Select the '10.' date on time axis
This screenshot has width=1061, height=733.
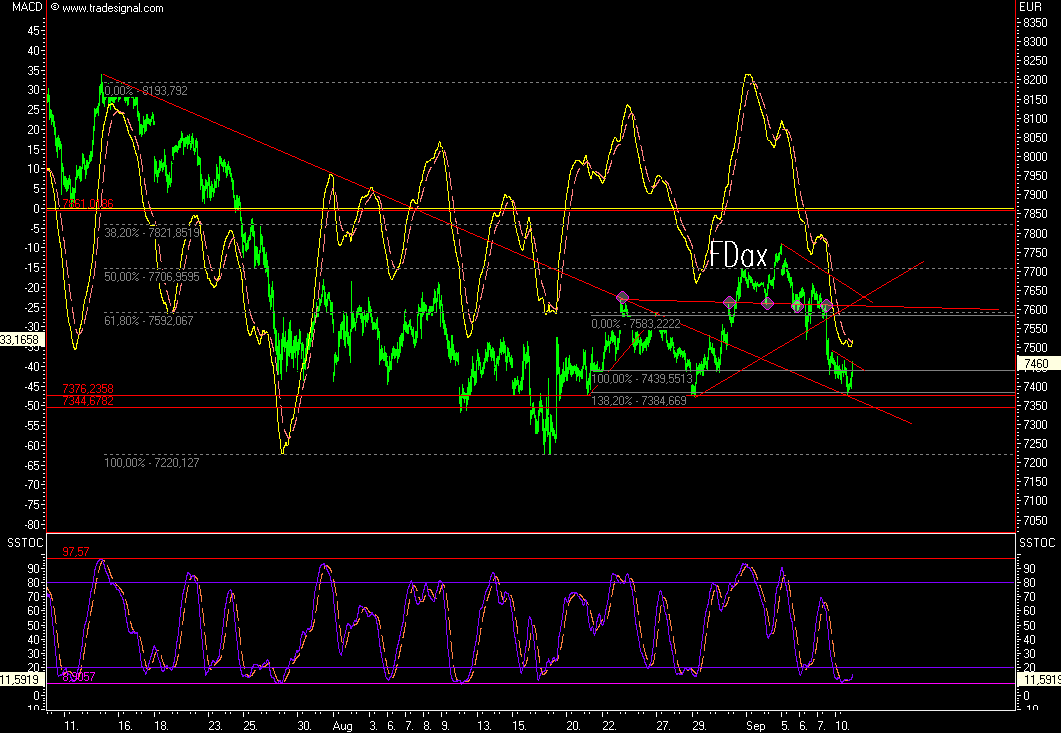842,726
